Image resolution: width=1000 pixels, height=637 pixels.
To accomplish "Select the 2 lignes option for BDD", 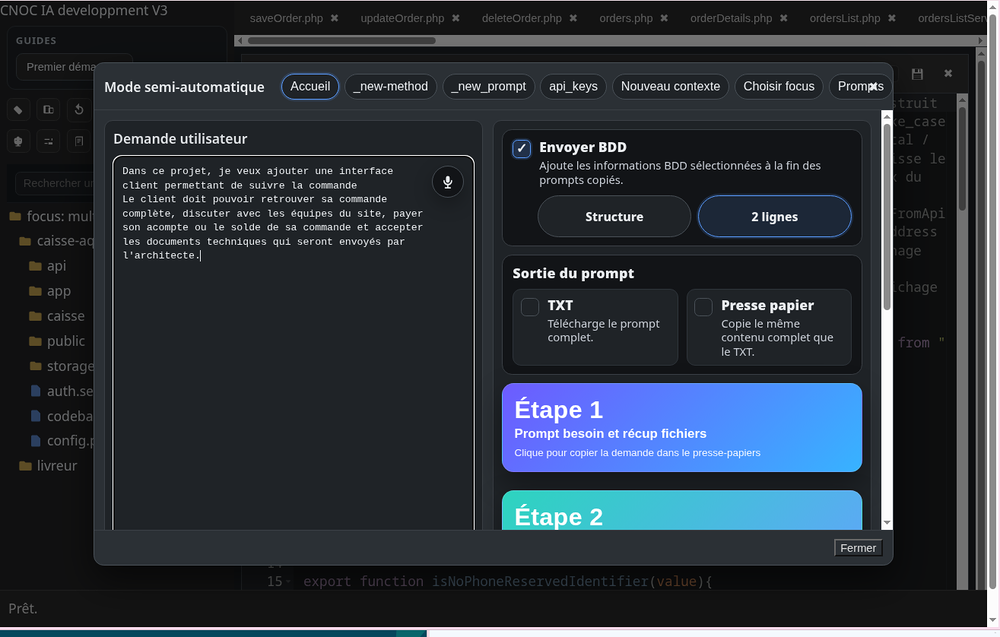I will 775,217.
